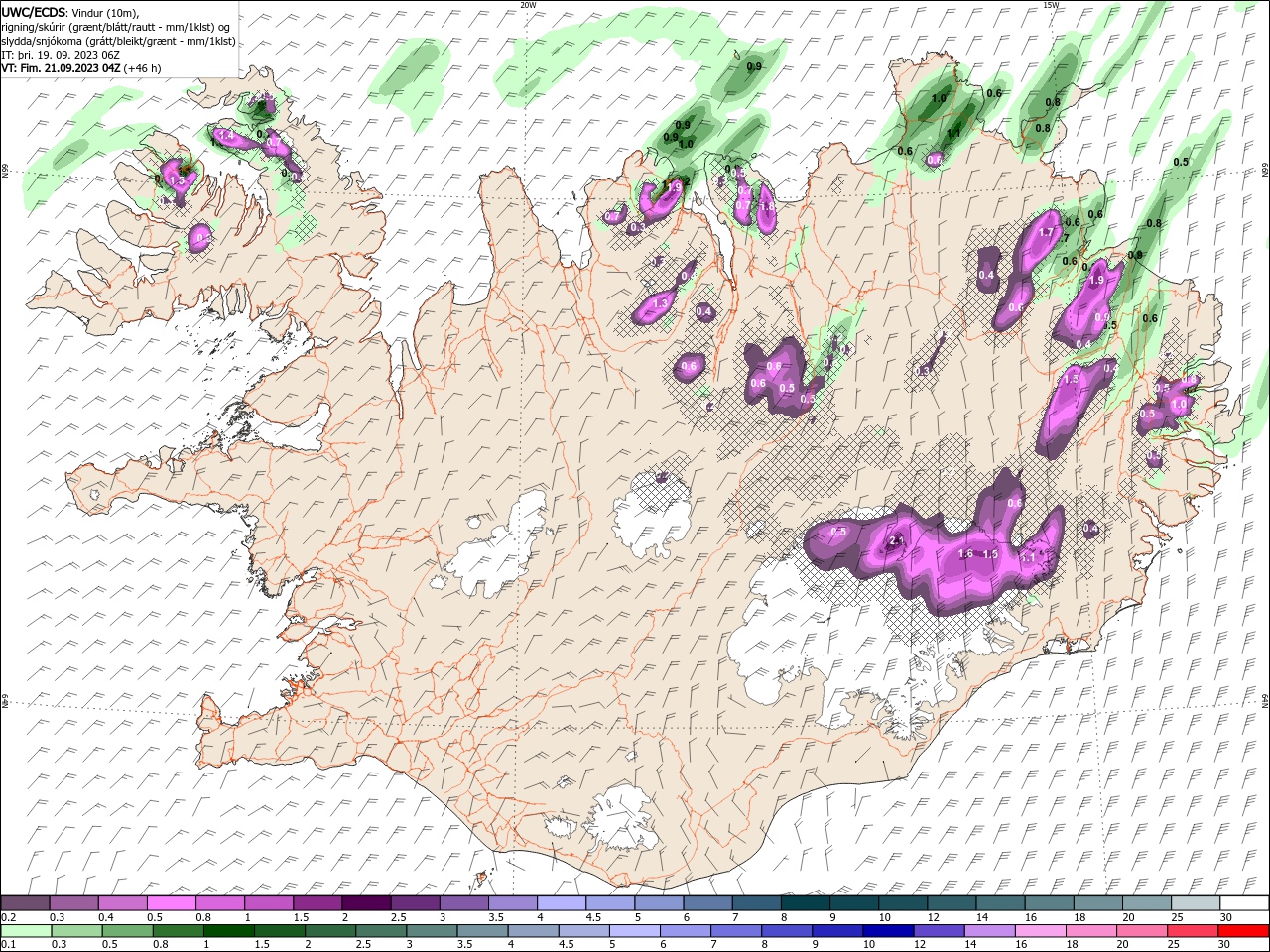Select the lower legend swatch between 1 and 1.5
Image resolution: width=1270 pixels, height=952 pixels.
228,931
